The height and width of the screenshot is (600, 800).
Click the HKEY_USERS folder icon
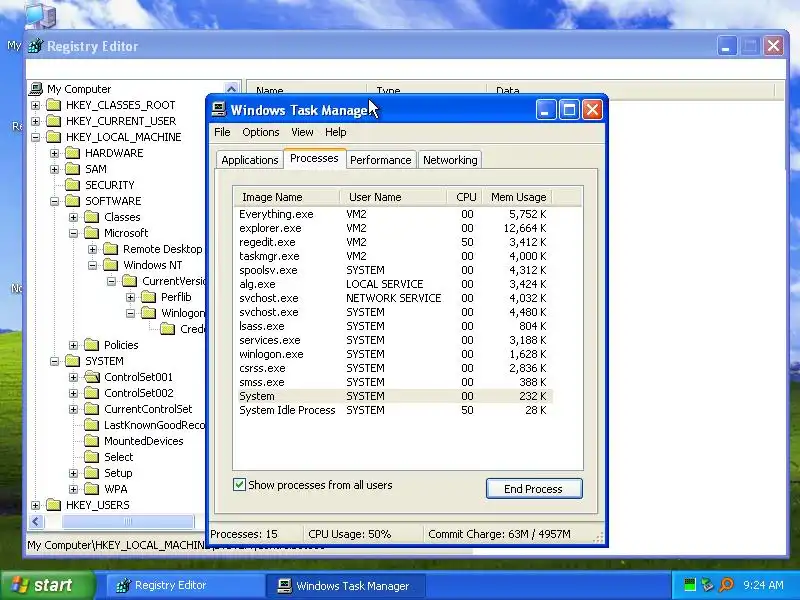coord(54,505)
